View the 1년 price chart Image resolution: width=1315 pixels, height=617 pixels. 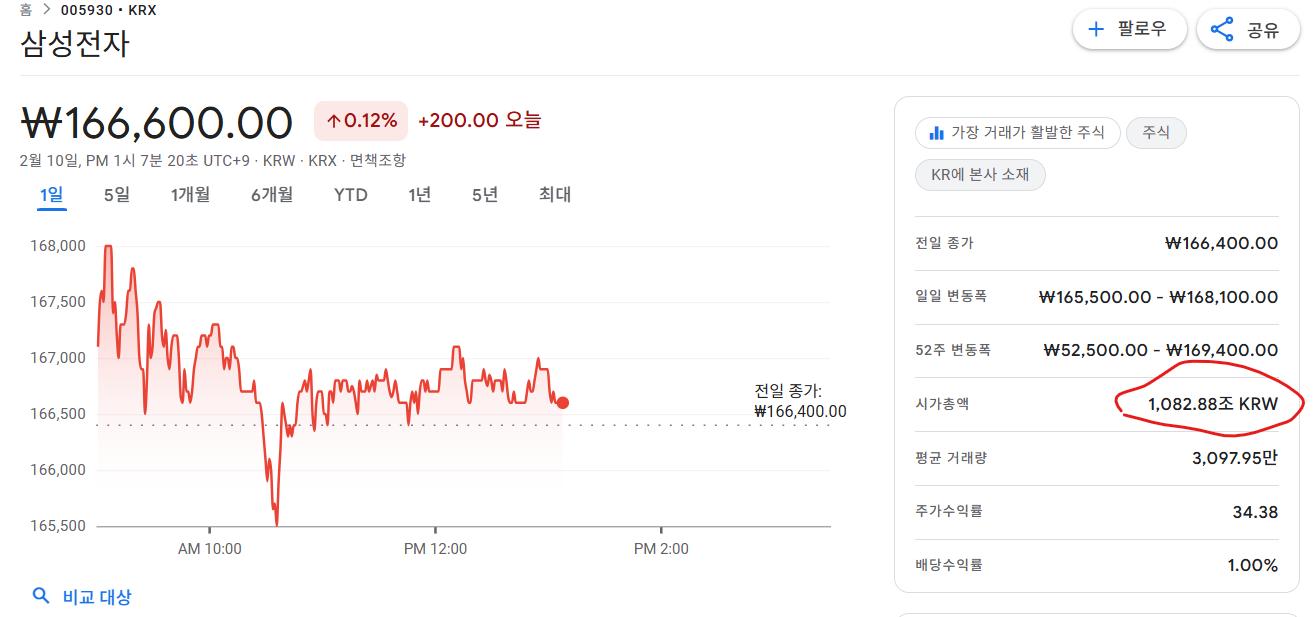tap(420, 195)
